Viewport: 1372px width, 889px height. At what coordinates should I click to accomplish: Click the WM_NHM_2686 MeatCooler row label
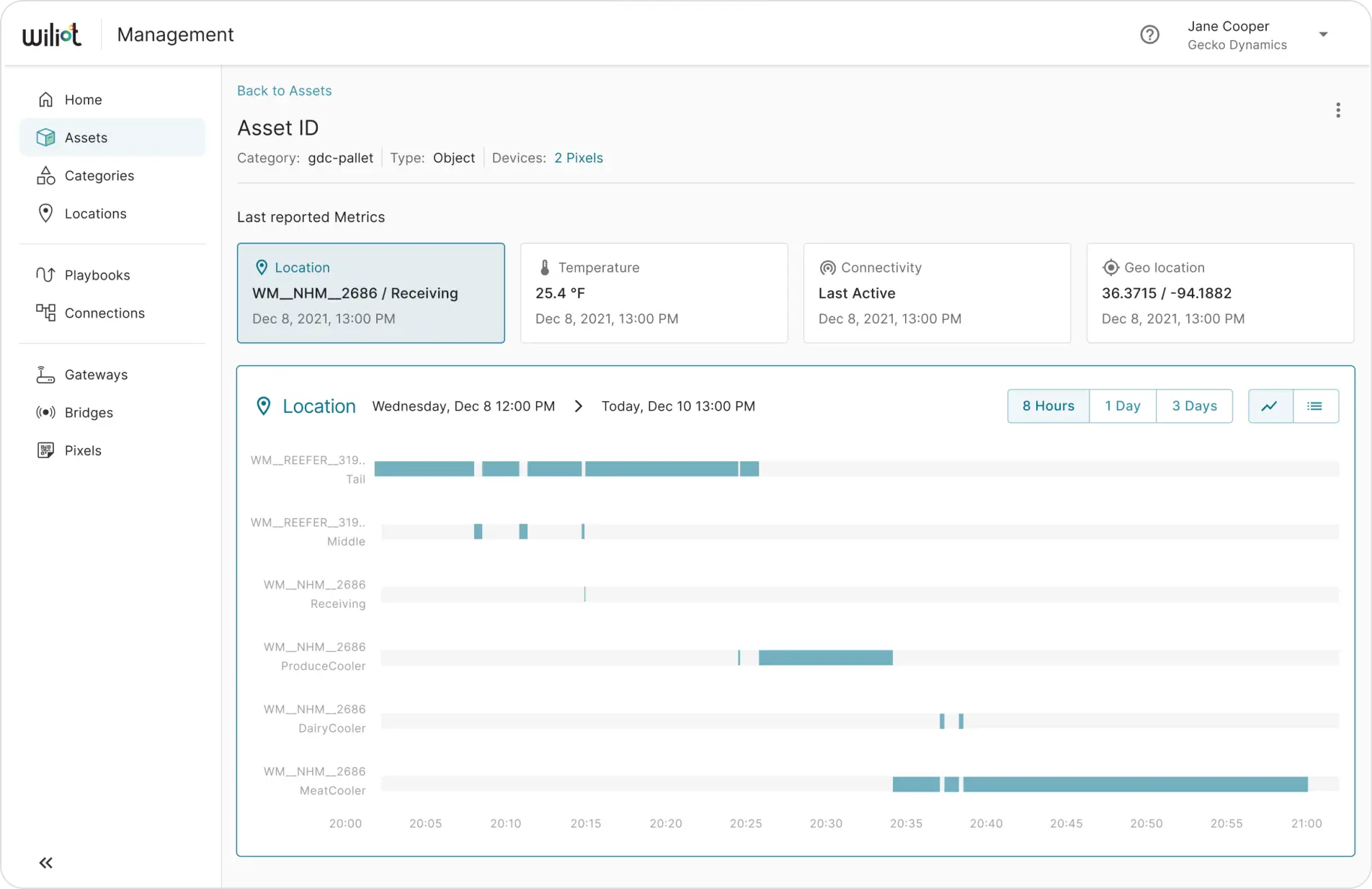click(x=315, y=781)
